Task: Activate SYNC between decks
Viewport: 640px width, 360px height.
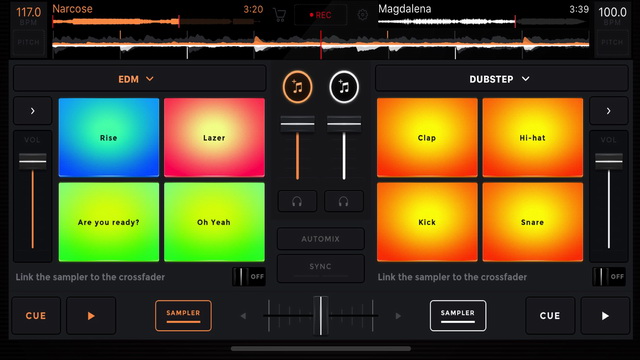Action: (320, 268)
